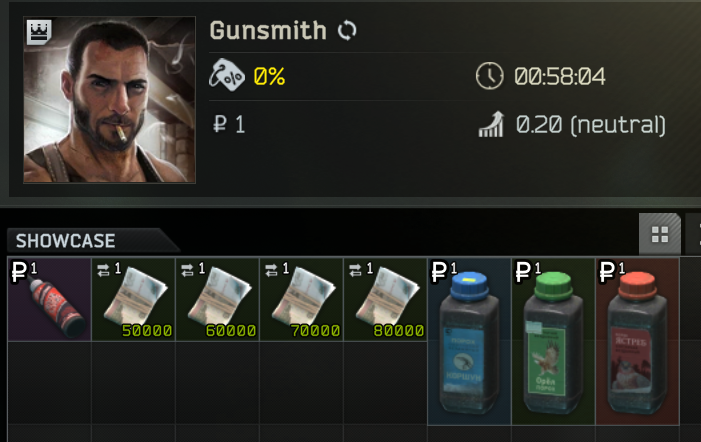Switch to the grid view layout

point(660,234)
